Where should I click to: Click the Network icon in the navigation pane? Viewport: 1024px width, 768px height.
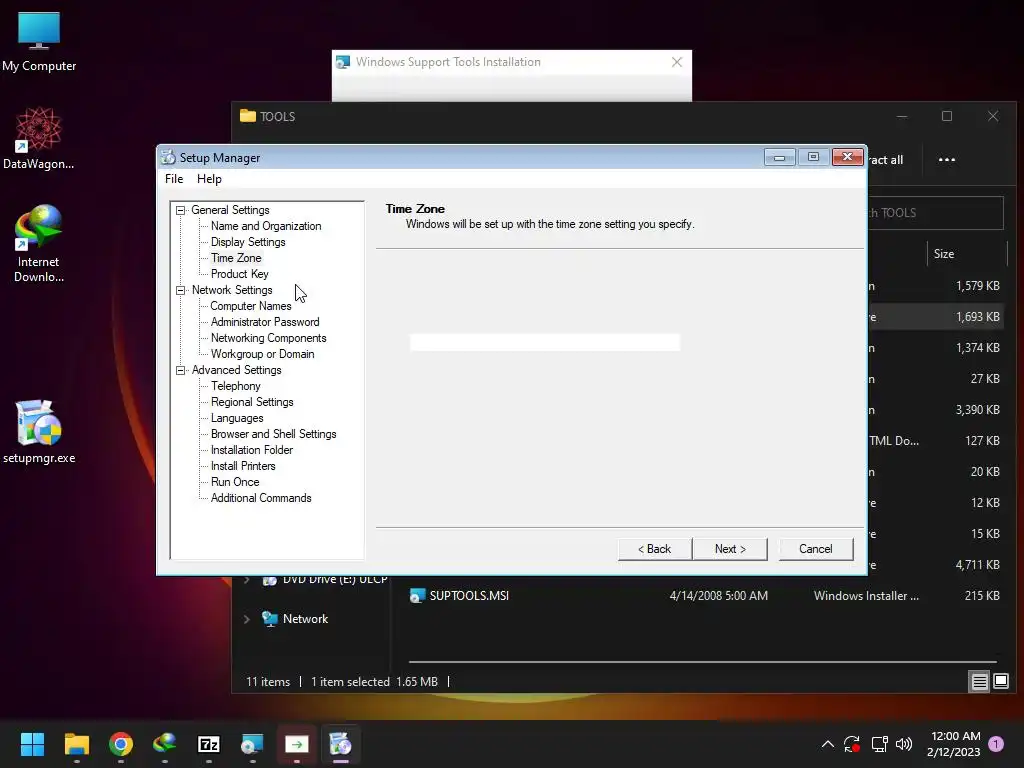click(x=270, y=618)
